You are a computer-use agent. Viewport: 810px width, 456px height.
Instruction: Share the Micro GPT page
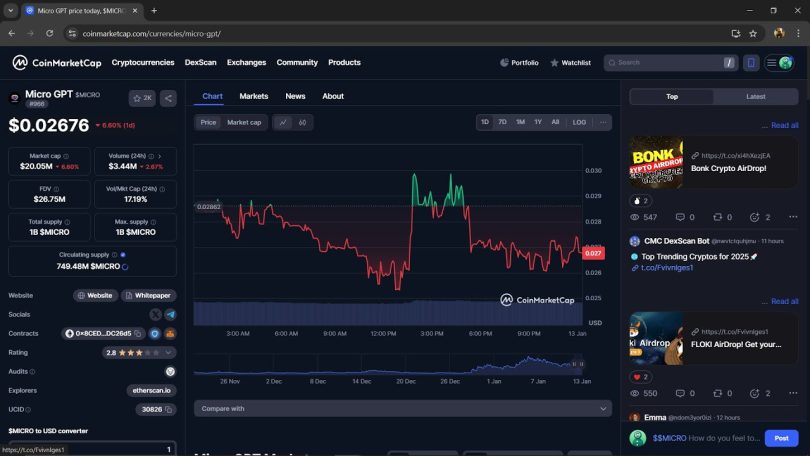tap(168, 98)
